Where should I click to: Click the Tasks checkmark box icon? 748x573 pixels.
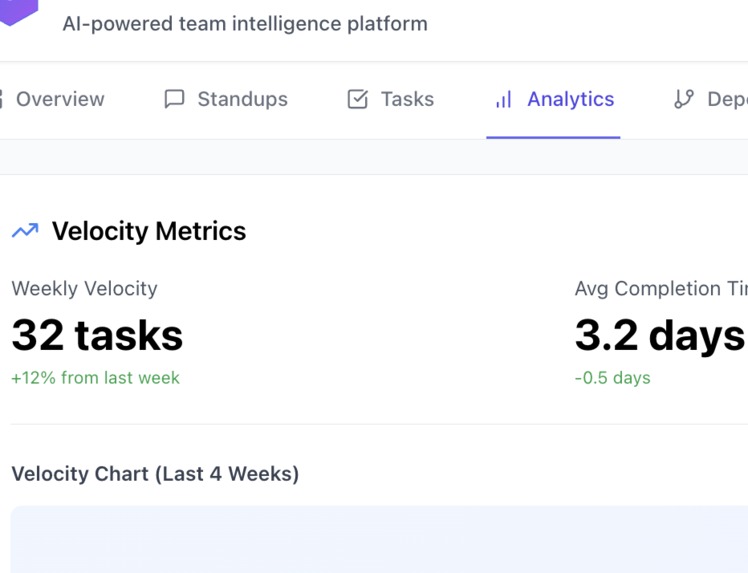pyautogui.click(x=357, y=99)
